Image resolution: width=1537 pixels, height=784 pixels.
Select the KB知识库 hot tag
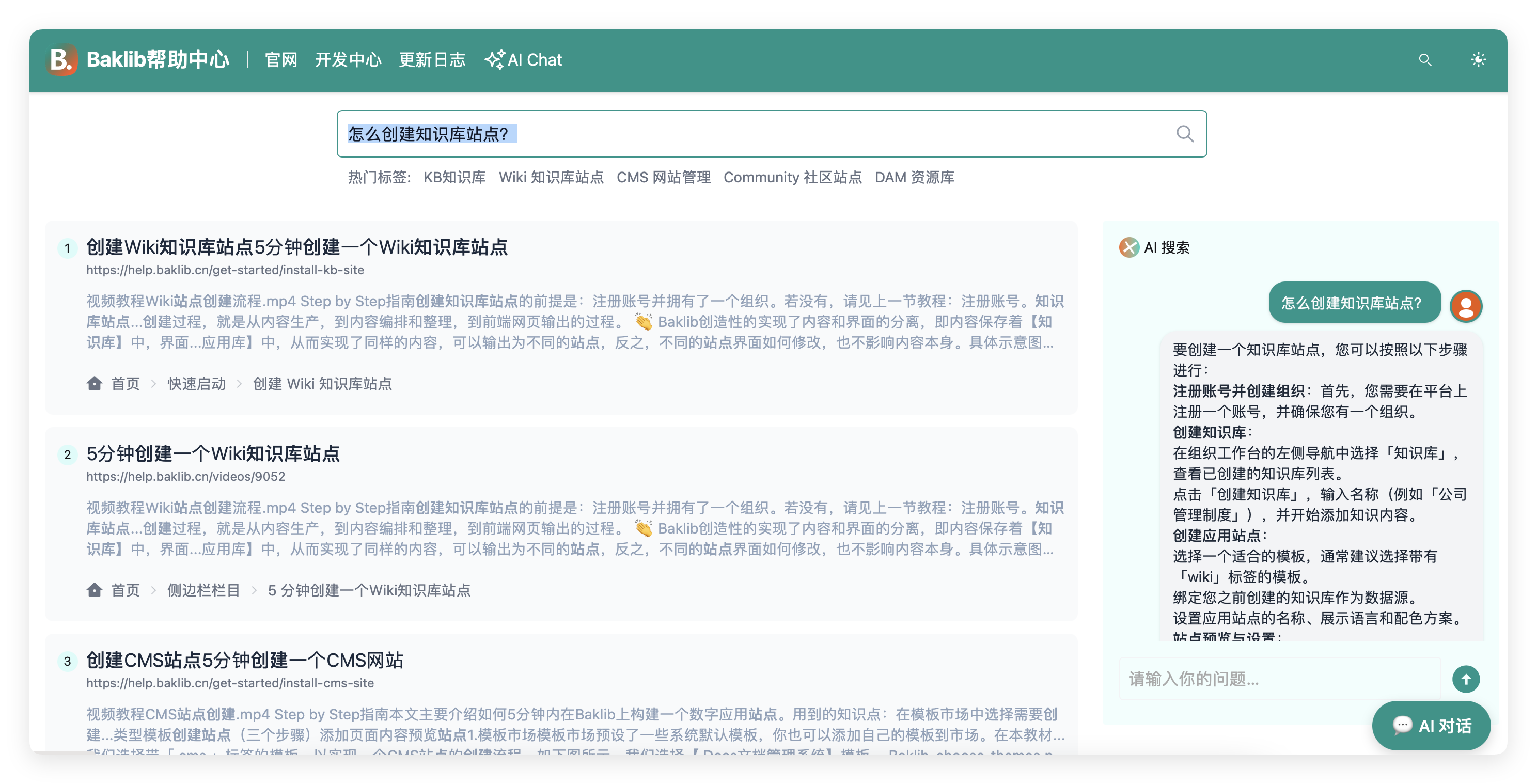(x=455, y=177)
